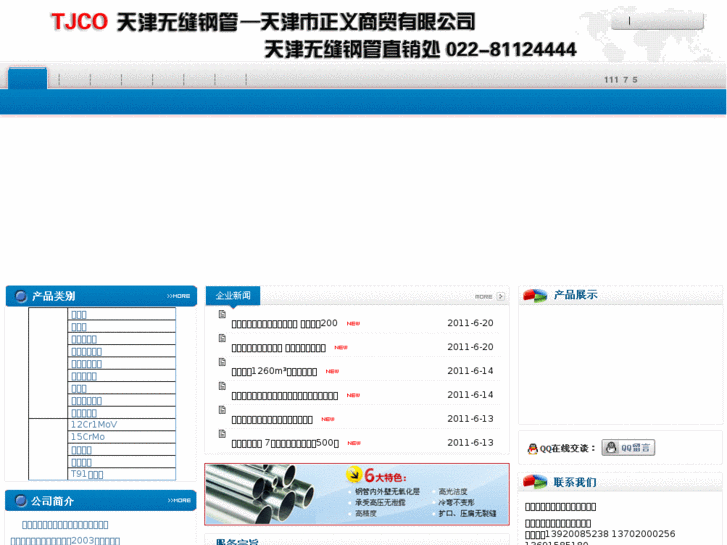Click the QQ留言 button

628,448
